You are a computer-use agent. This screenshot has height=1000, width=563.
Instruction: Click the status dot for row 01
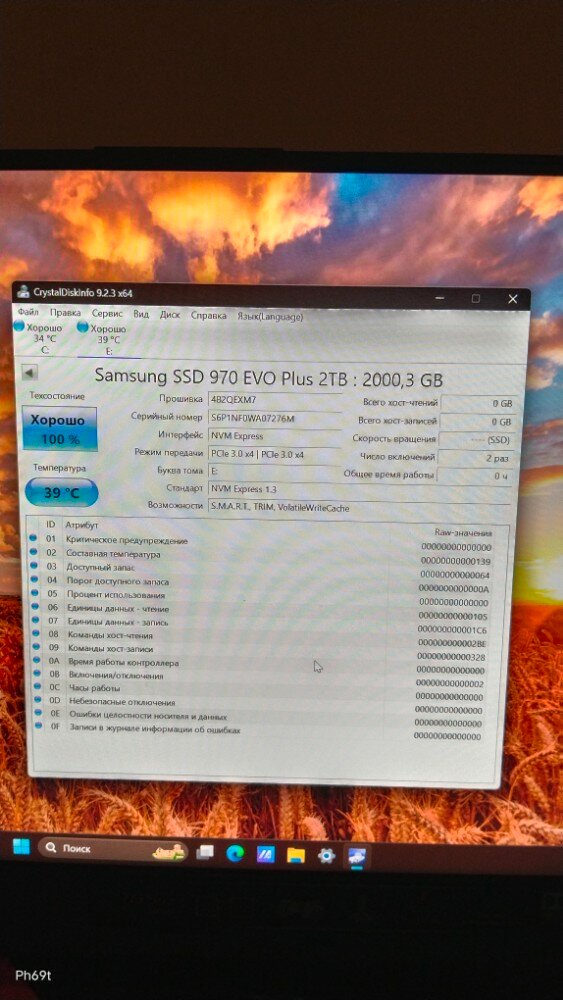pos(33,538)
